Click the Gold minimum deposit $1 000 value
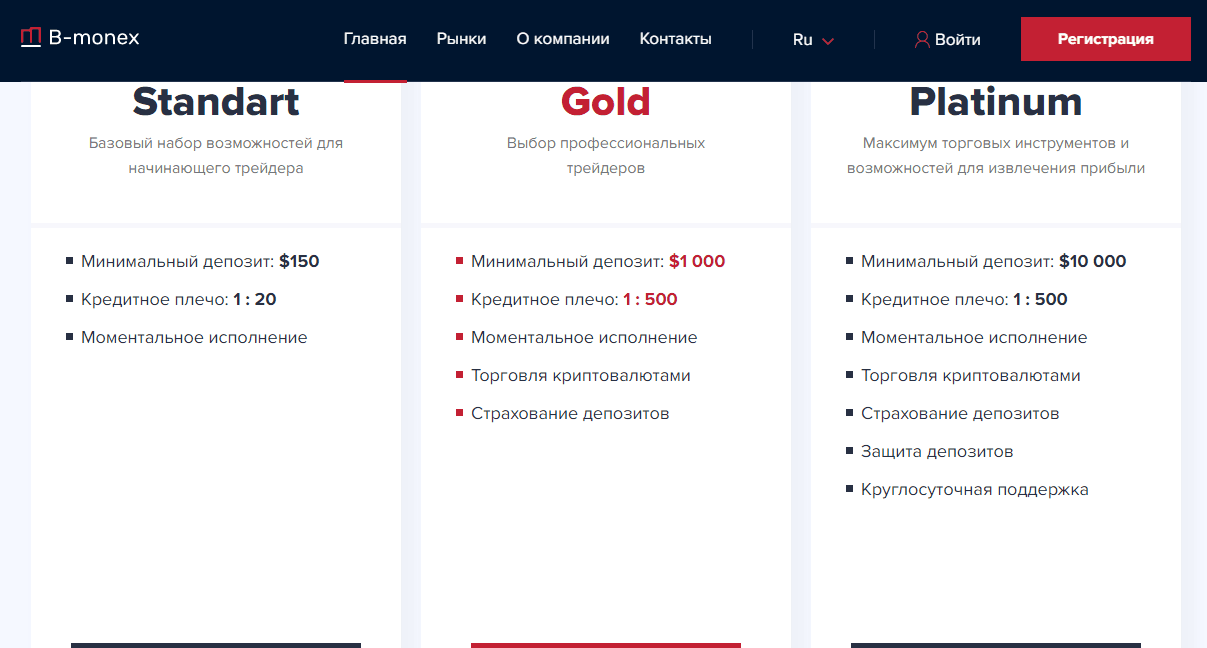The height and width of the screenshot is (648, 1207). (x=697, y=261)
